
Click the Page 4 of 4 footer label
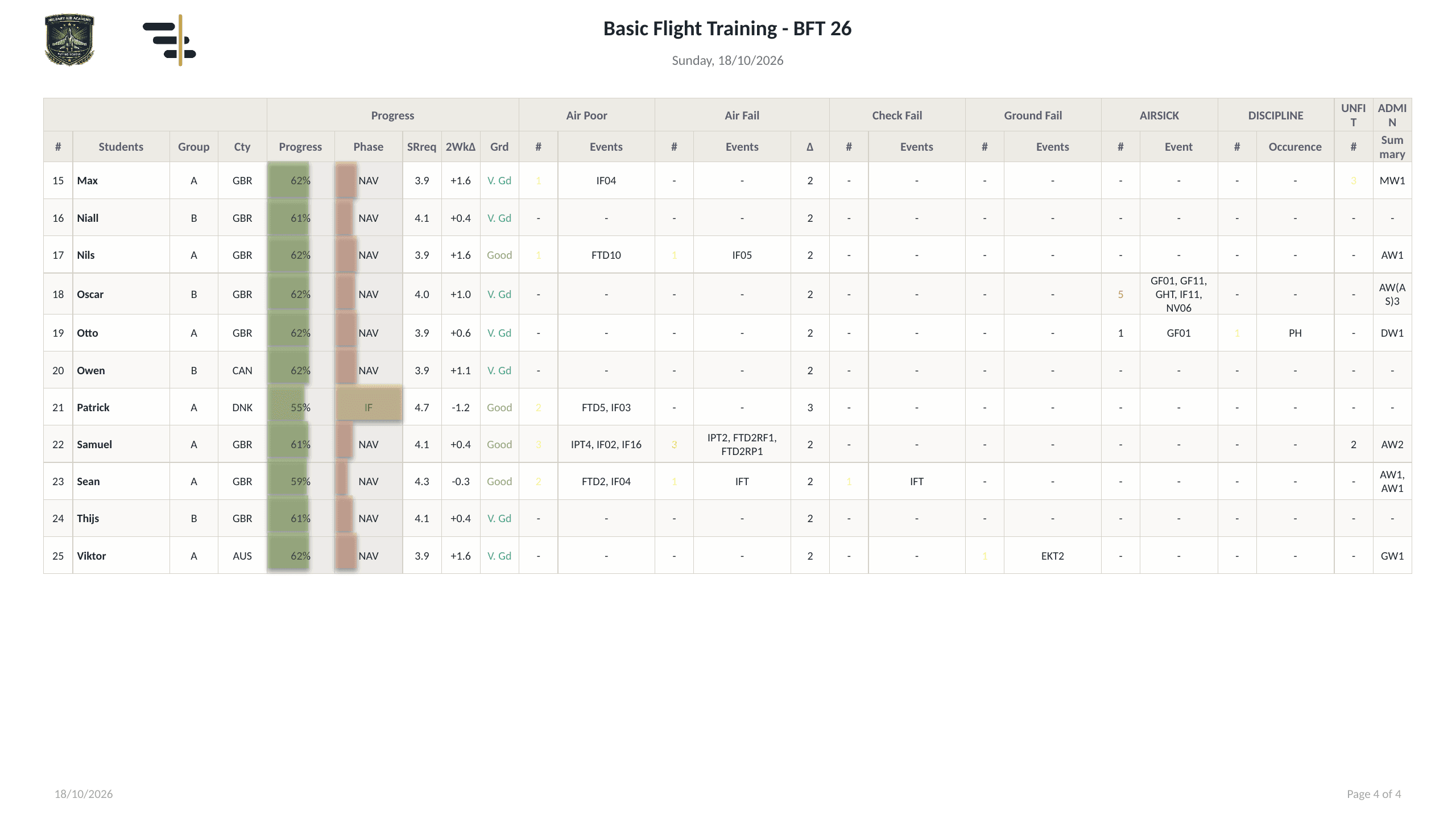point(1374,794)
